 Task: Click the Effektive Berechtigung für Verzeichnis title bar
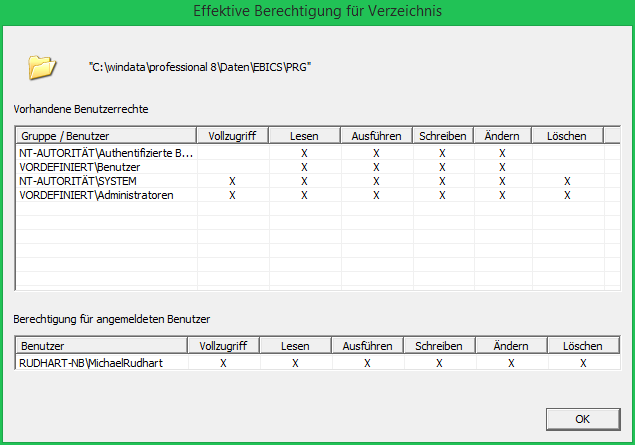(318, 11)
